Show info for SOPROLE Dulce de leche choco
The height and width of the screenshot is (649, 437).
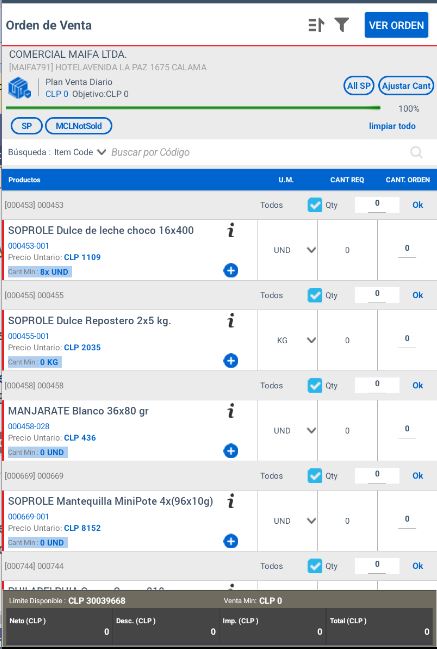(x=231, y=230)
